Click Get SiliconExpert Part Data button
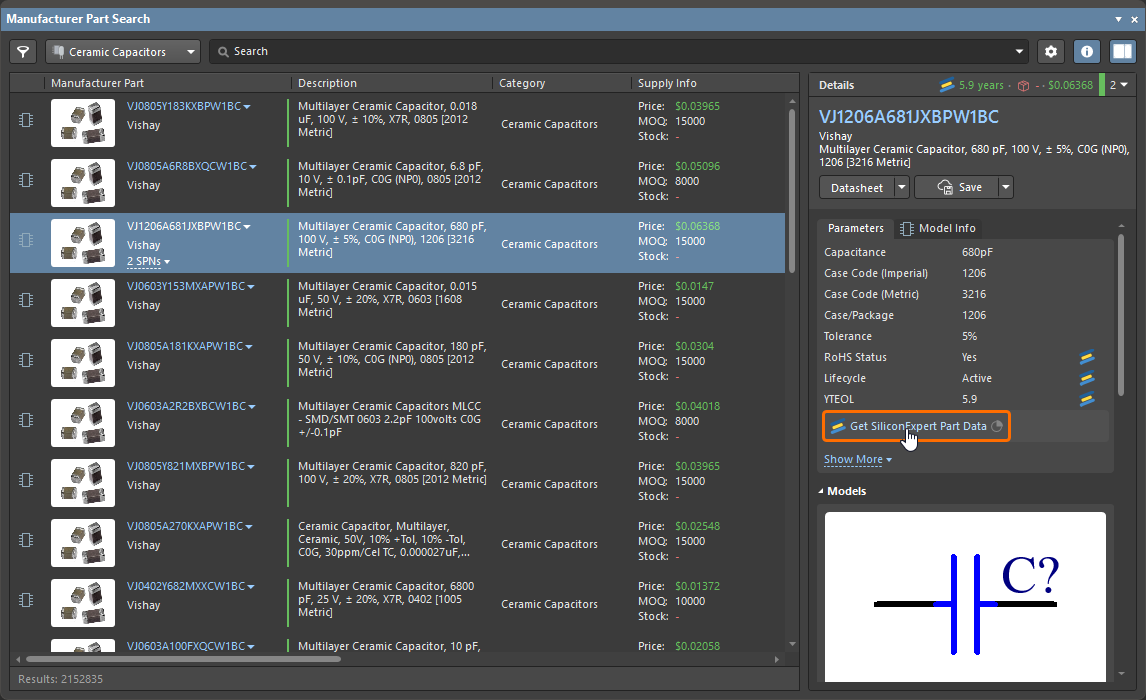The height and width of the screenshot is (700, 1146). pos(916,426)
